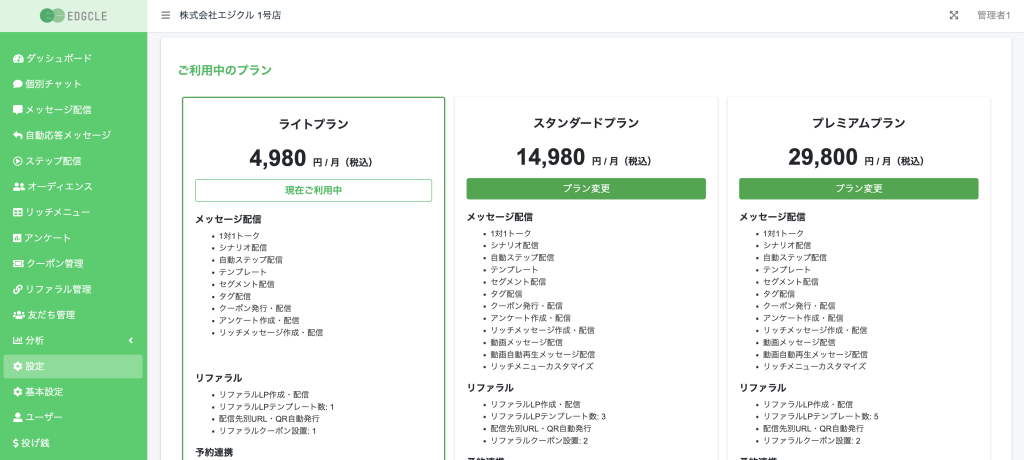Select 基本設定 under settings
This screenshot has width=1024, height=460.
coord(38,391)
